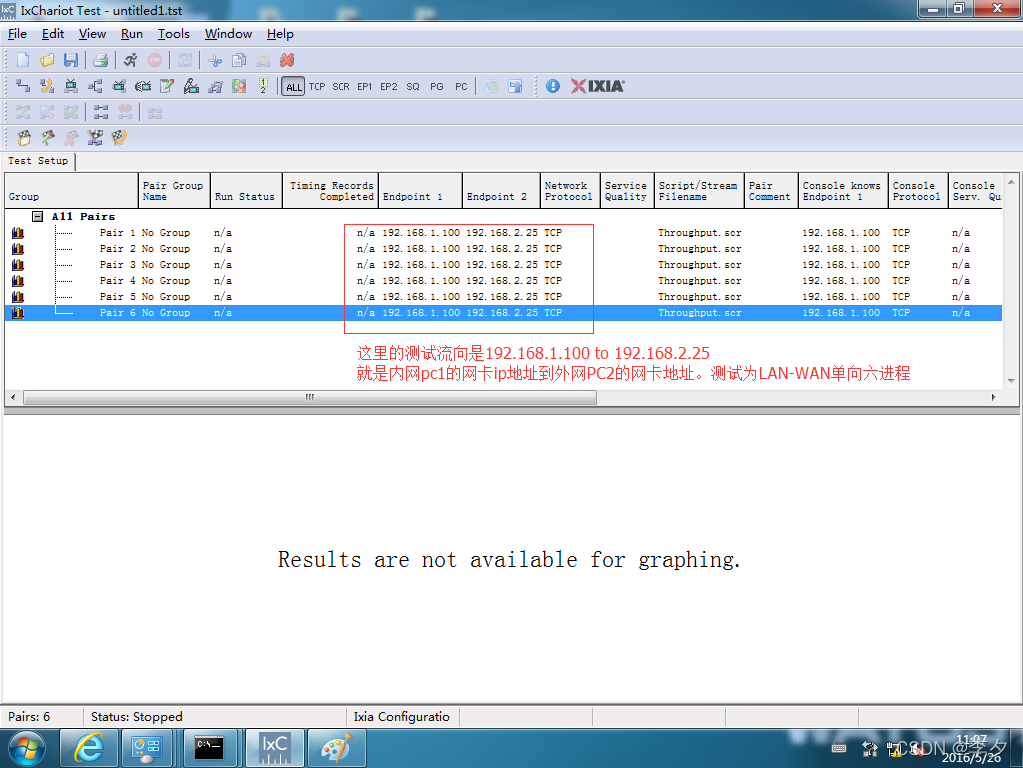
Task: Click the IXIA logo in toolbar
Action: (597, 86)
